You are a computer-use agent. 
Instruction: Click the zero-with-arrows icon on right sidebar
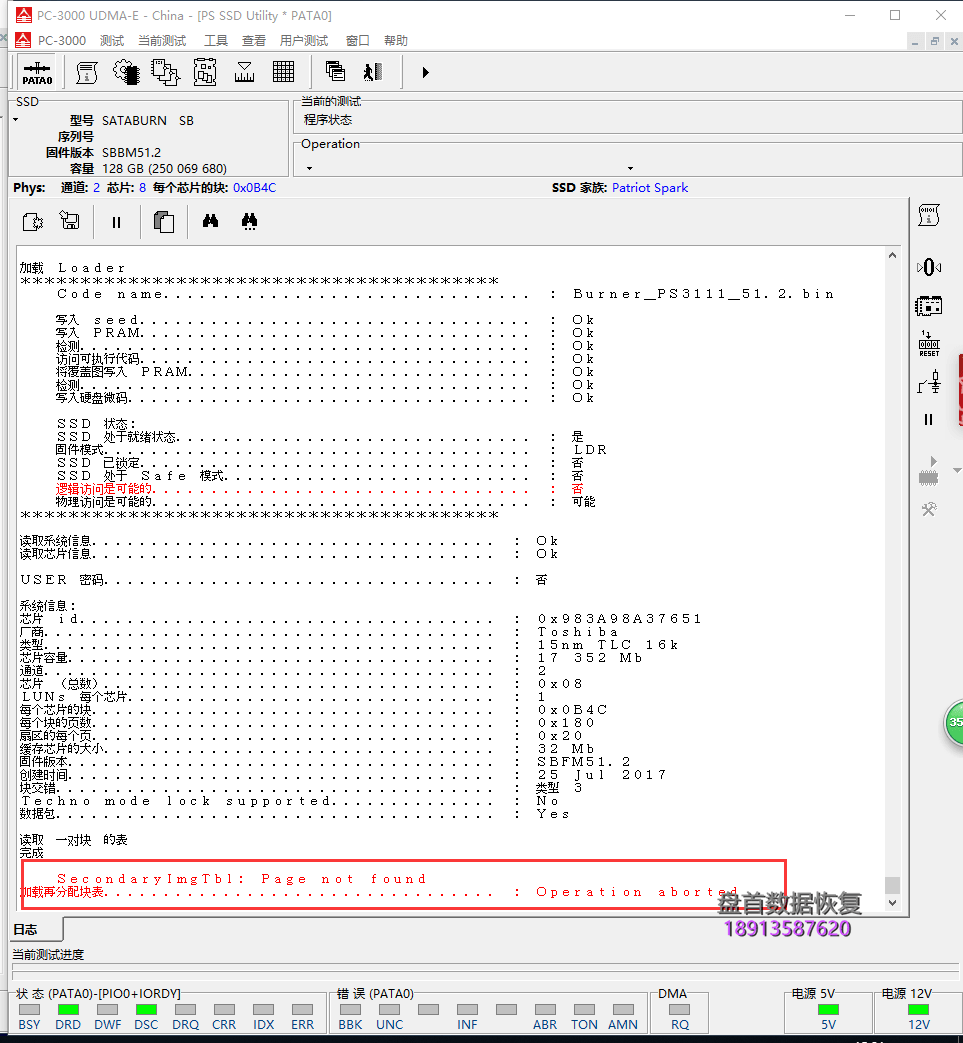(929, 267)
